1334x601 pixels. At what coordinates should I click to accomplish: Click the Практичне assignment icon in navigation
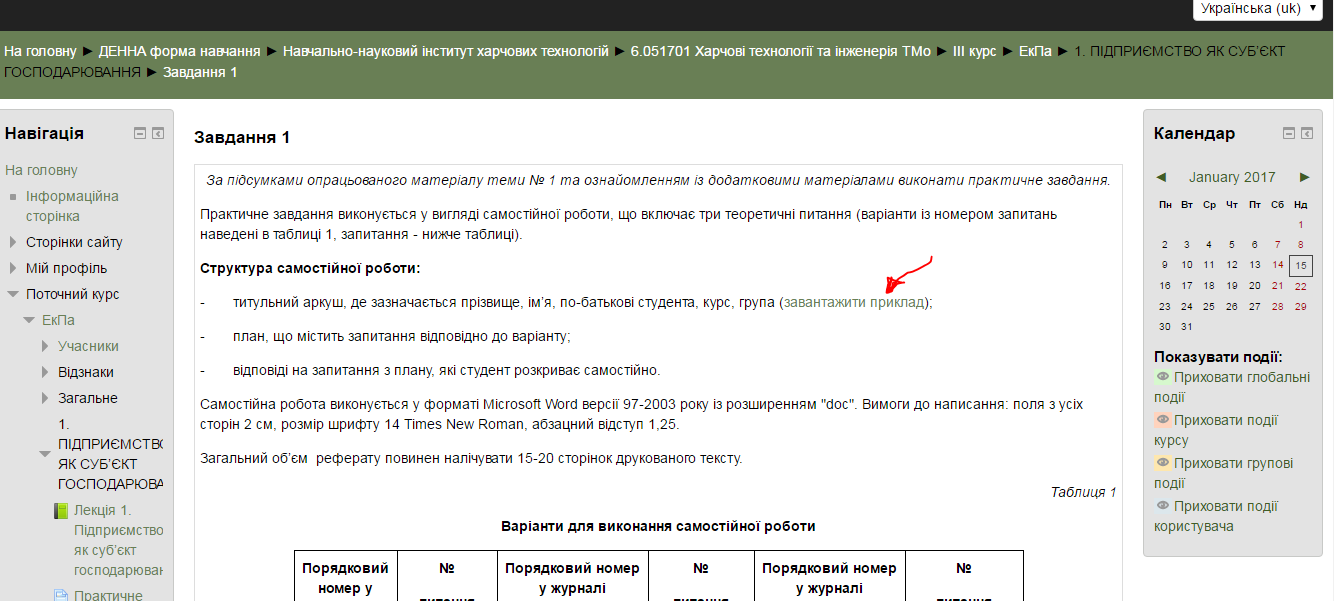pos(60,595)
